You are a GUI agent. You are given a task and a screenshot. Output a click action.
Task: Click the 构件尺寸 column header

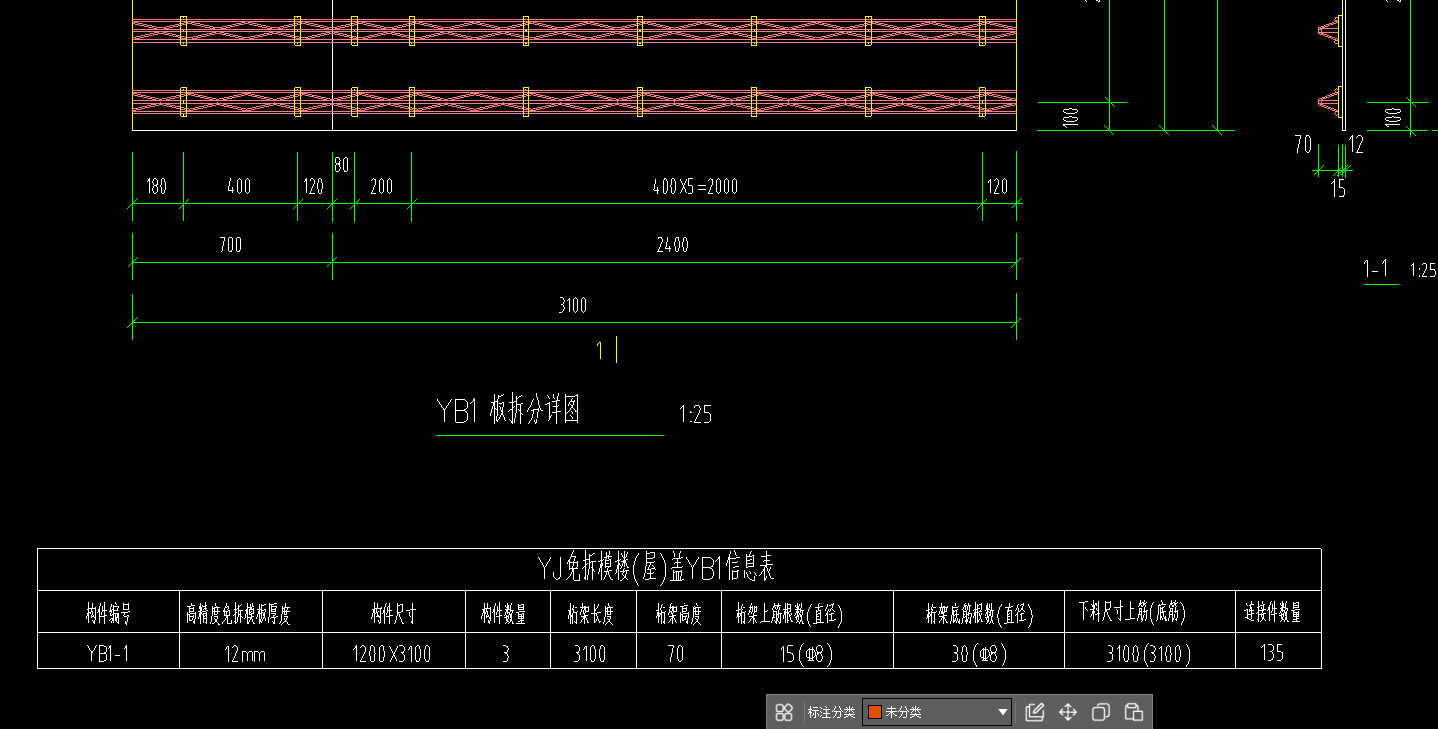click(393, 613)
